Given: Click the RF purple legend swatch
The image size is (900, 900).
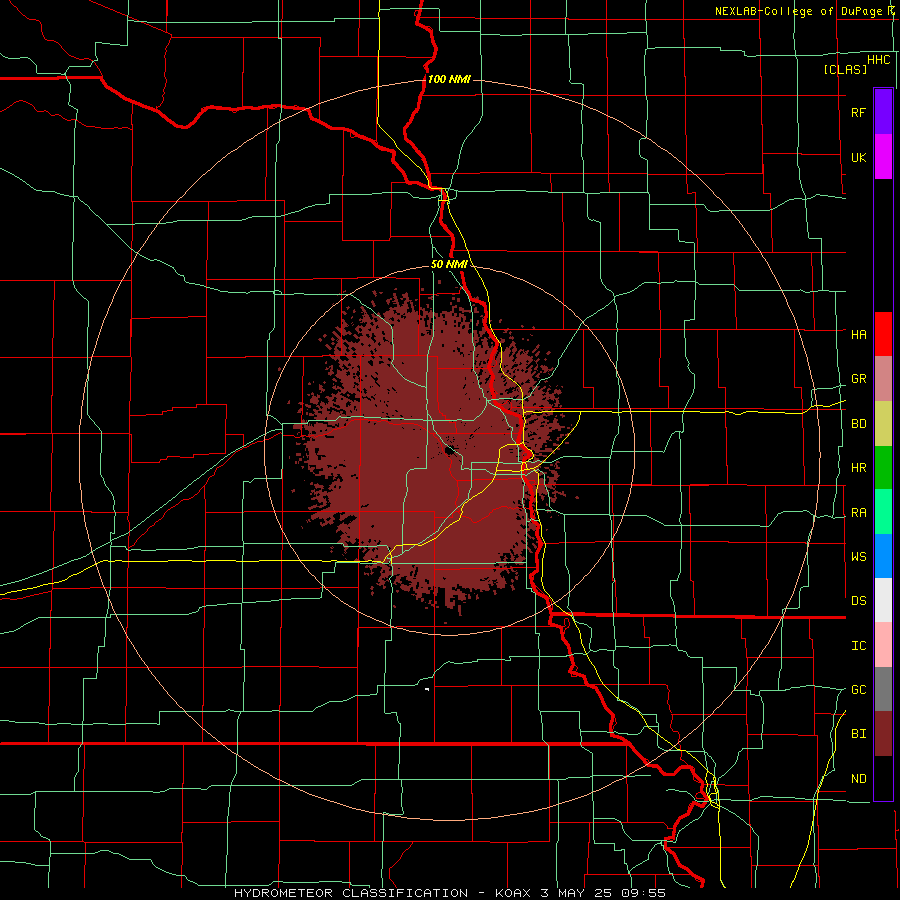Looking at the screenshot, I should [883, 112].
